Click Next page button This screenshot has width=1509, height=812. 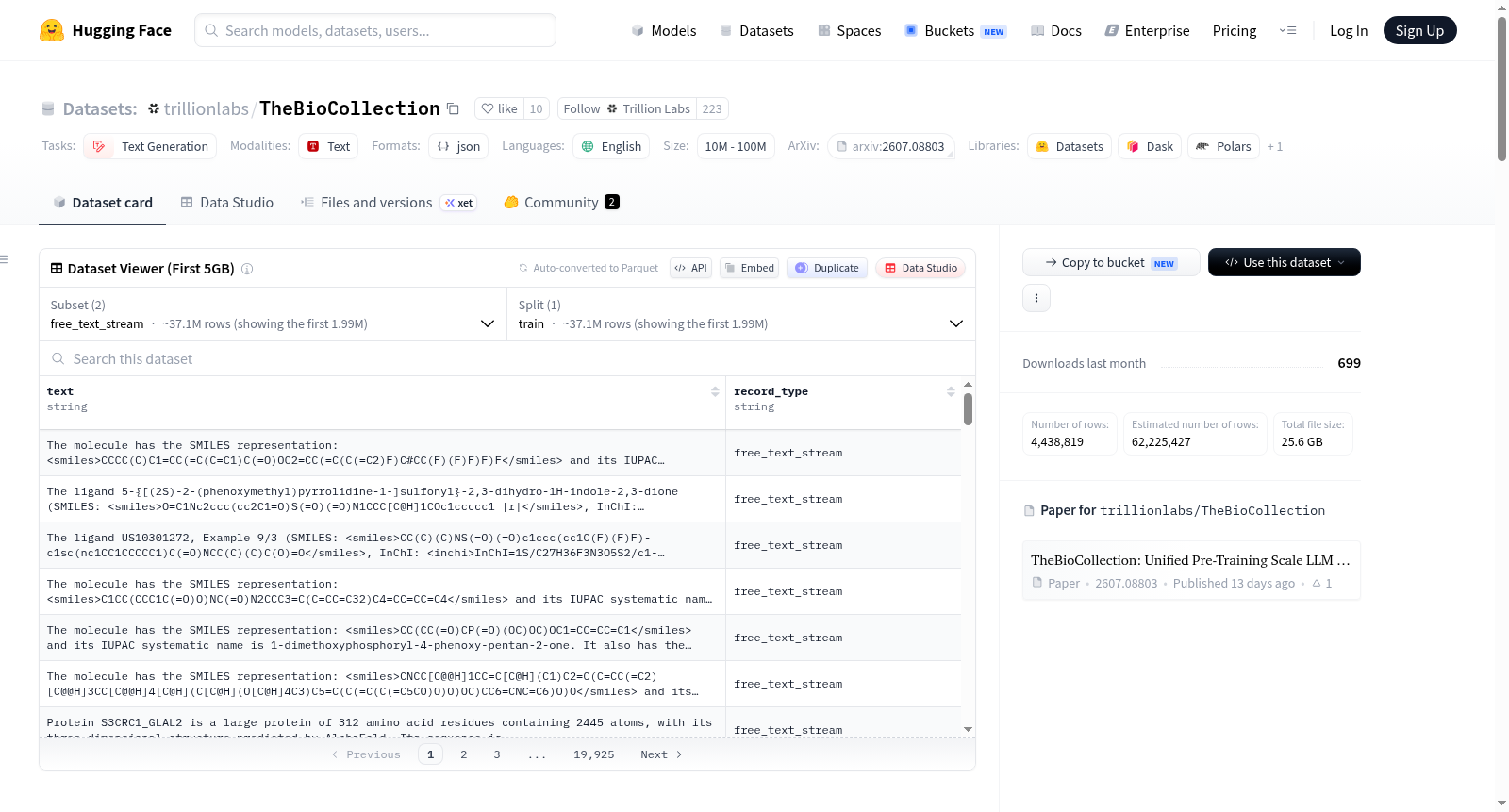tap(661, 754)
